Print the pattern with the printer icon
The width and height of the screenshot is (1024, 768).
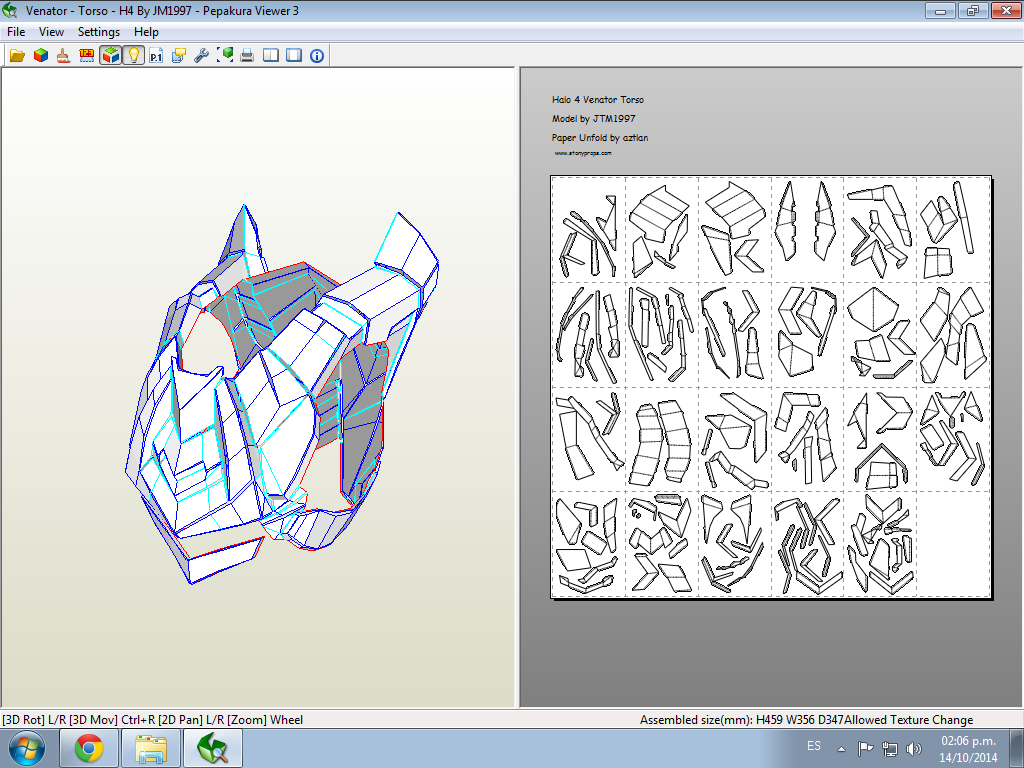click(x=247, y=56)
